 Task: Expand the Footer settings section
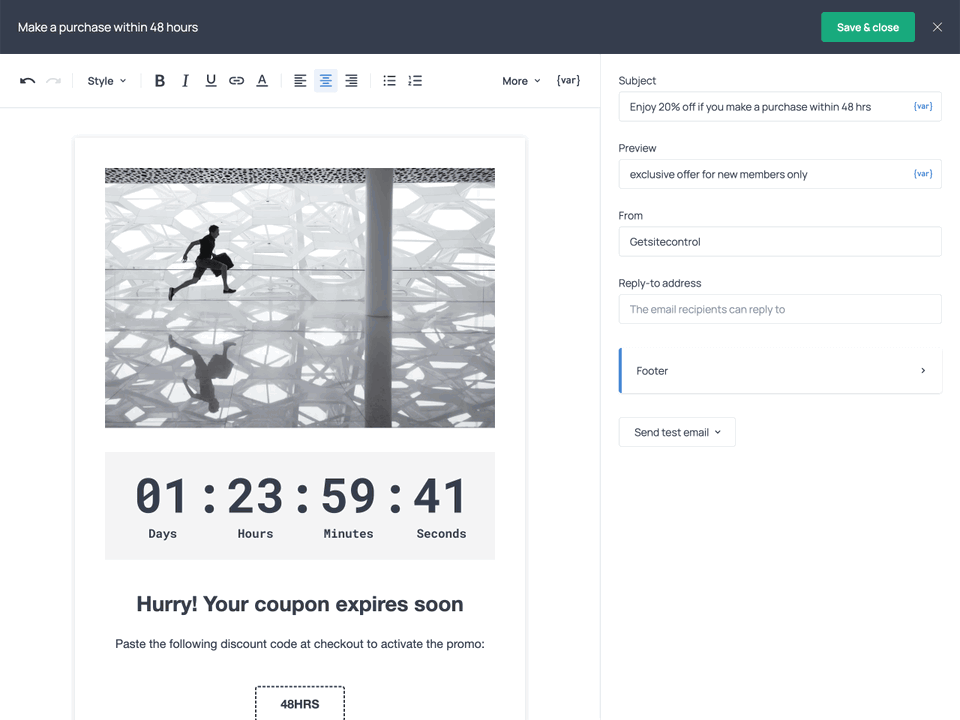pos(780,370)
